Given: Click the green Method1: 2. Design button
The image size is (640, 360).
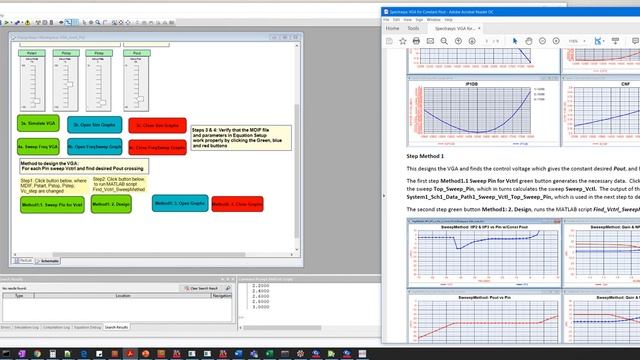Looking at the screenshot, I should pos(111,204).
